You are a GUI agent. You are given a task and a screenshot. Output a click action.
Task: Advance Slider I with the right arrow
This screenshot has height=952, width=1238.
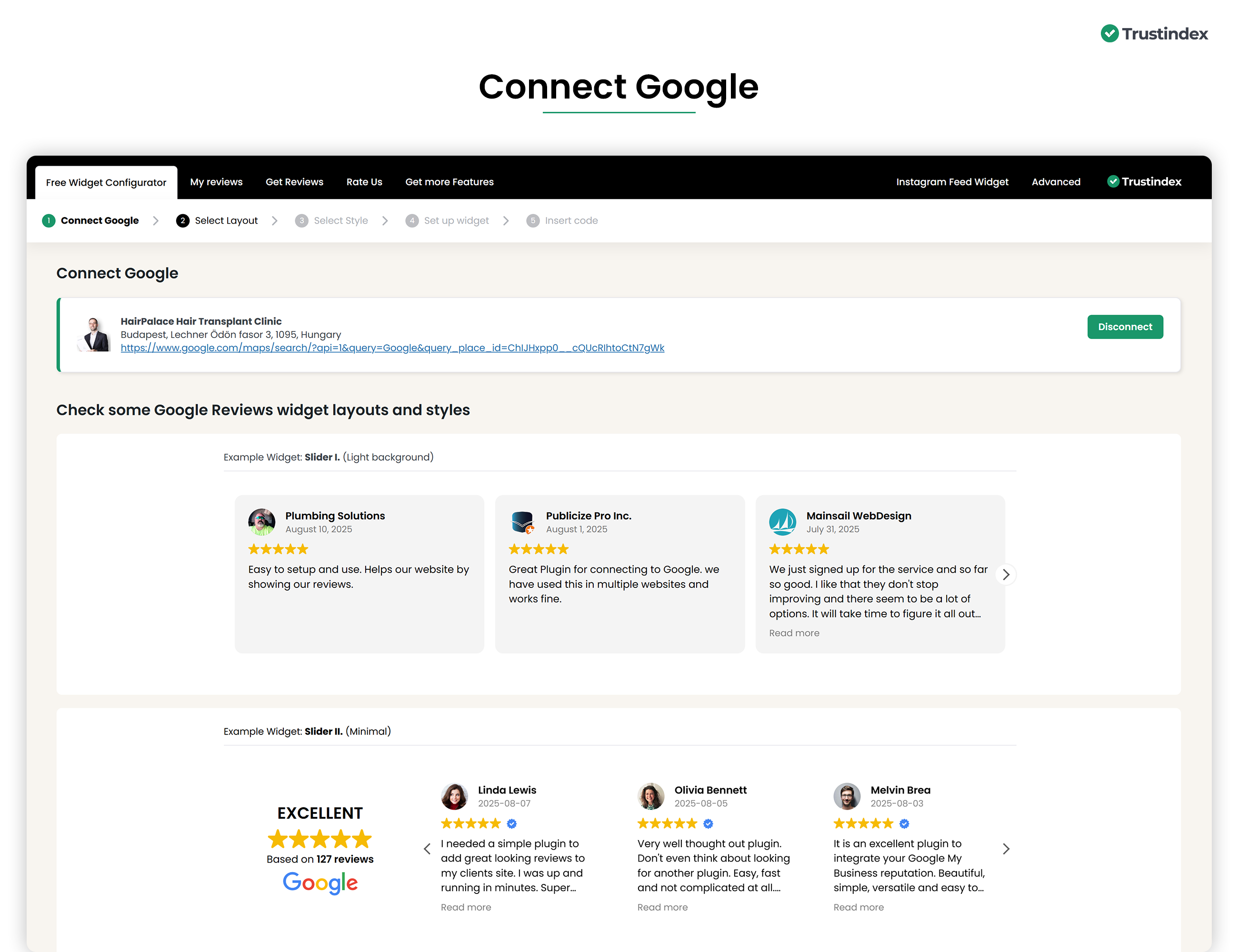[x=1006, y=575]
